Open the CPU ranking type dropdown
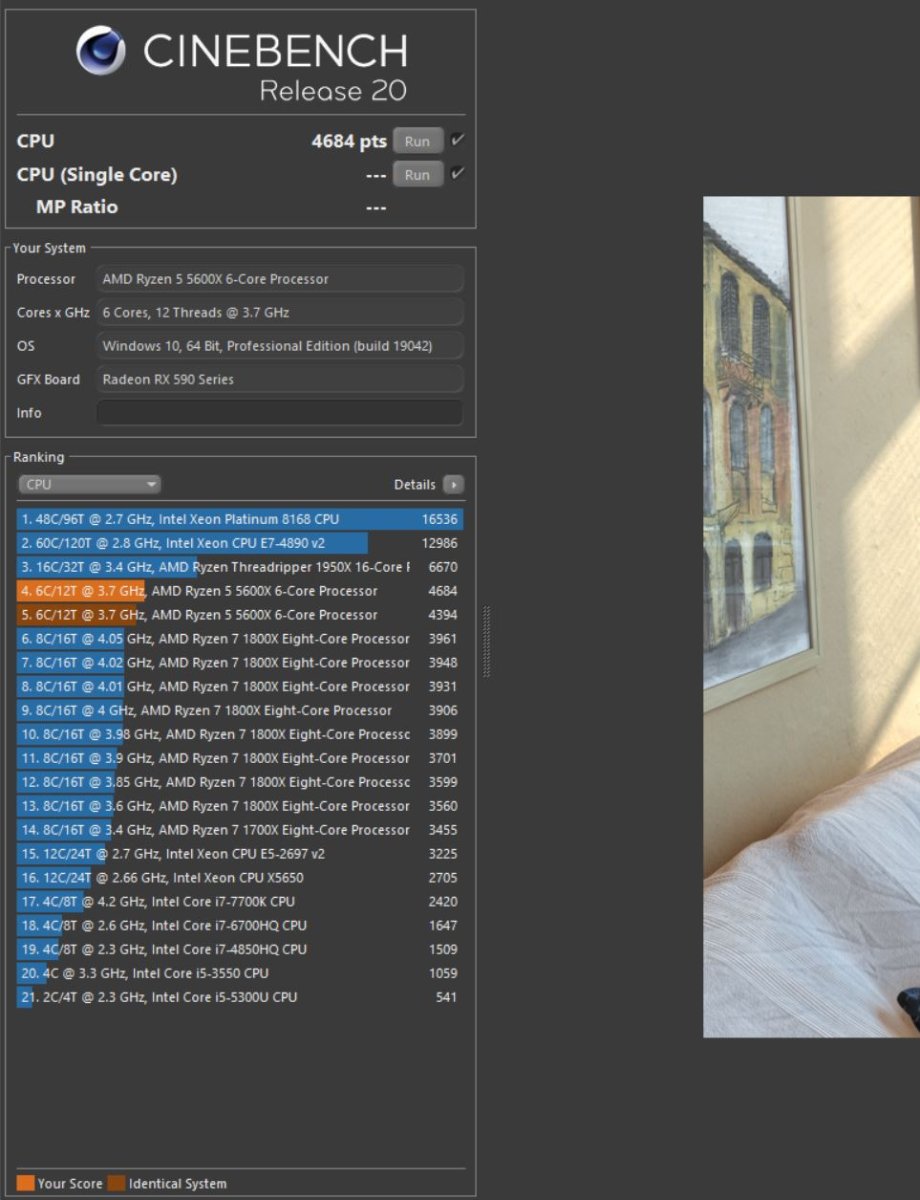Viewport: 920px width, 1200px height. tap(89, 484)
